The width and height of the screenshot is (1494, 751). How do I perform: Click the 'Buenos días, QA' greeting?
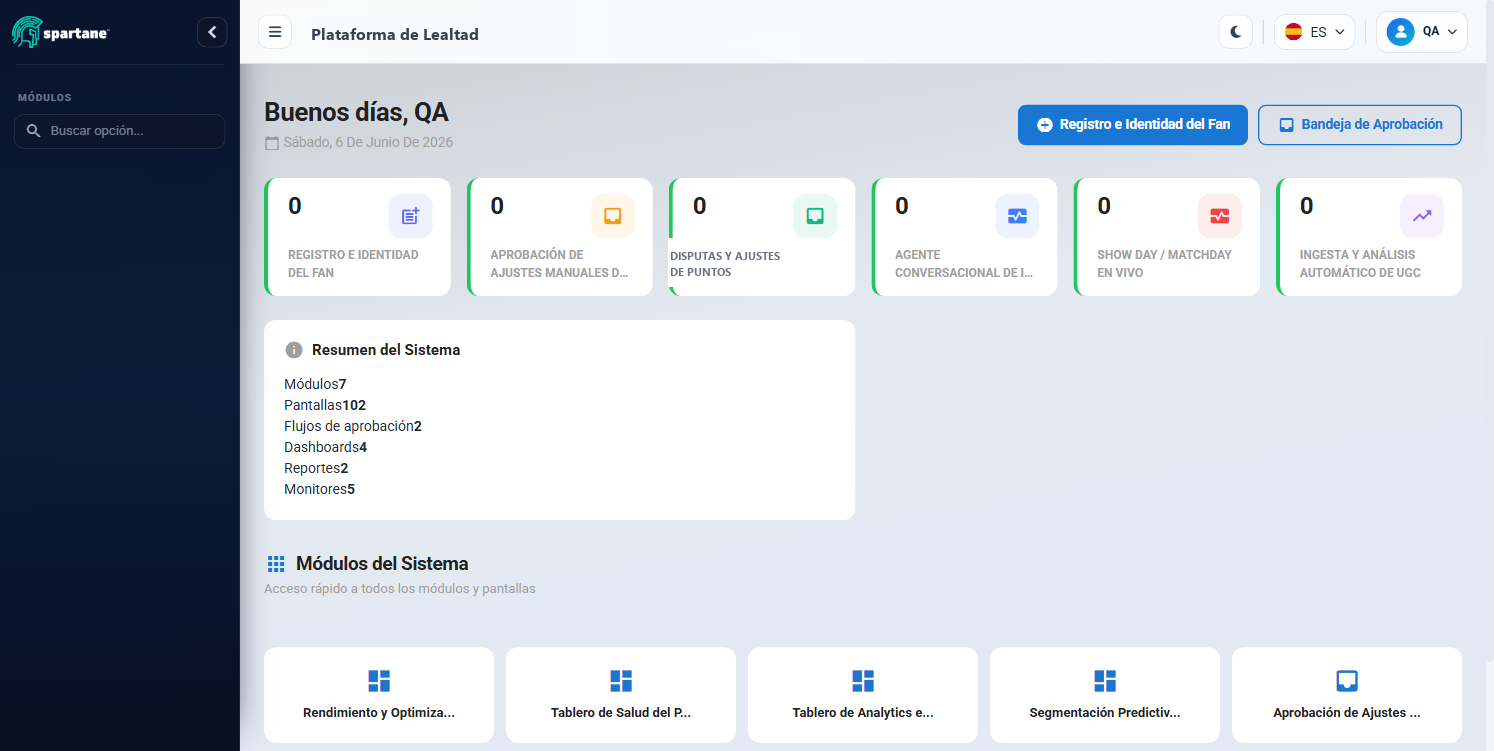356,112
